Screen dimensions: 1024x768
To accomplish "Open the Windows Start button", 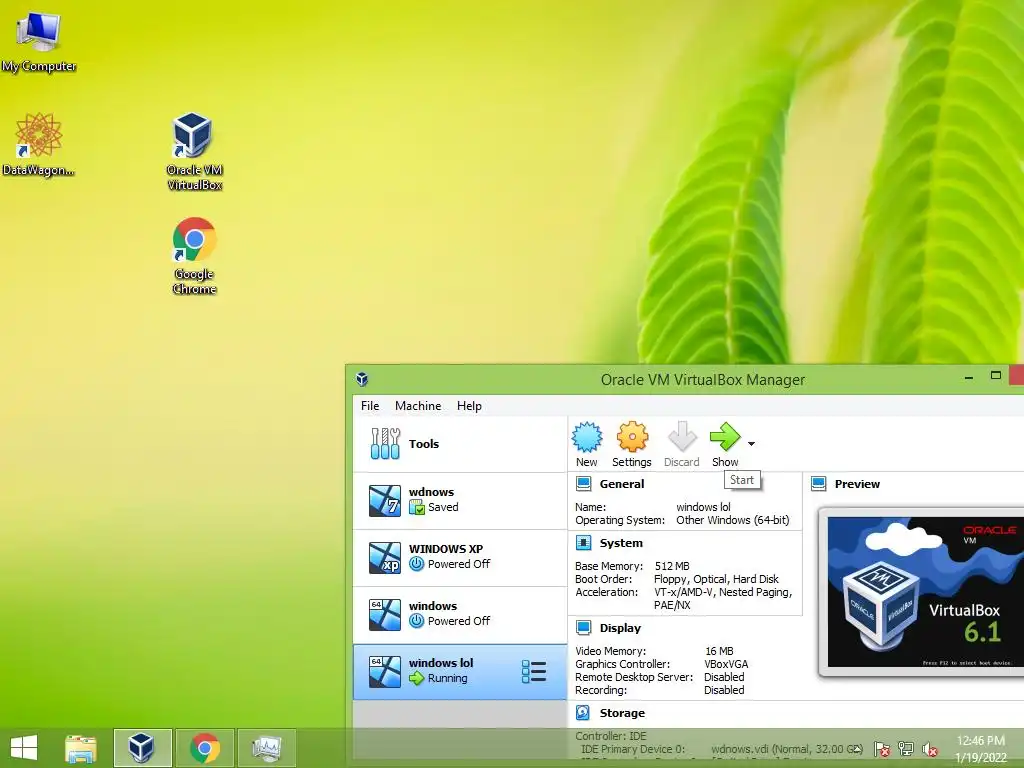I will [24, 747].
